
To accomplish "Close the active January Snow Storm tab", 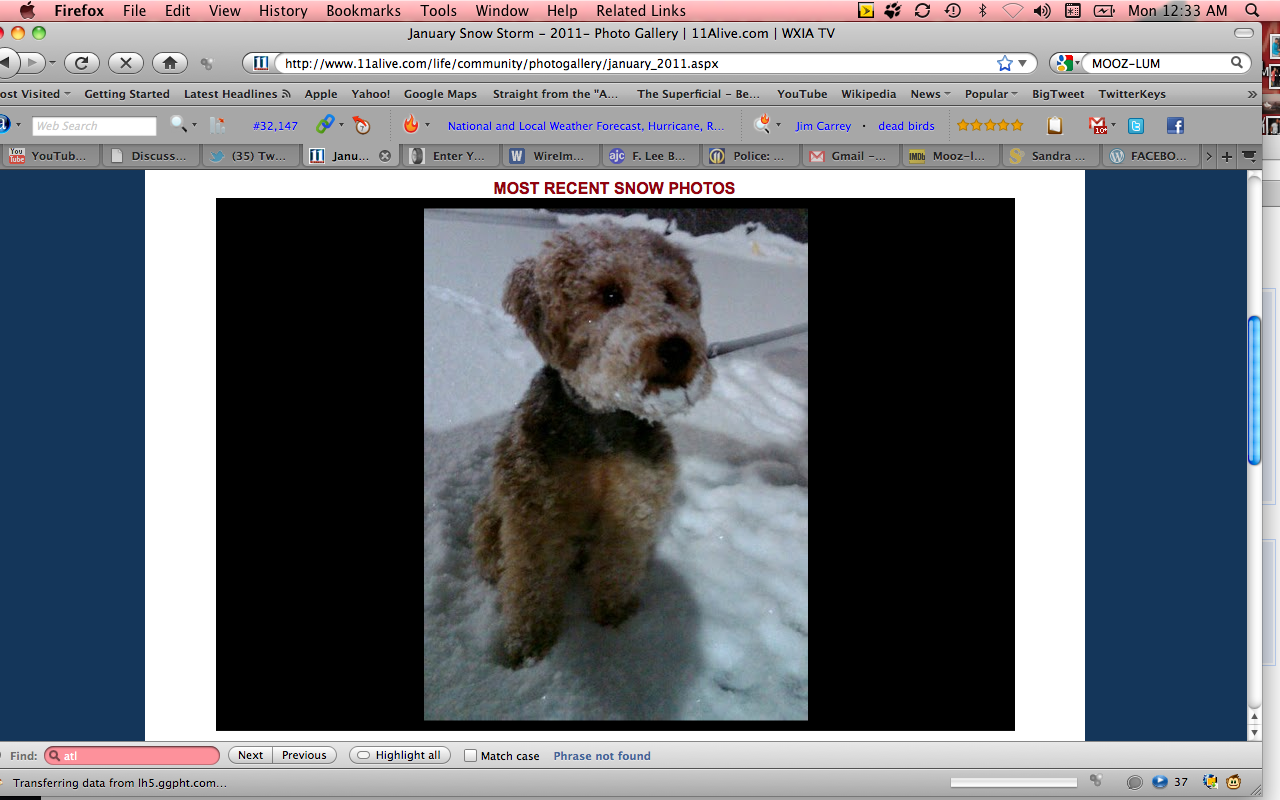I will point(384,156).
